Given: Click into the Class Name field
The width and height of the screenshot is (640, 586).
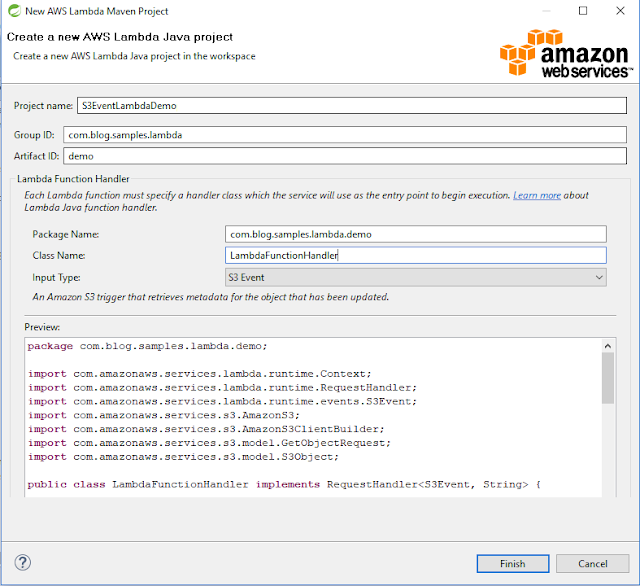Looking at the screenshot, I should [x=416, y=255].
